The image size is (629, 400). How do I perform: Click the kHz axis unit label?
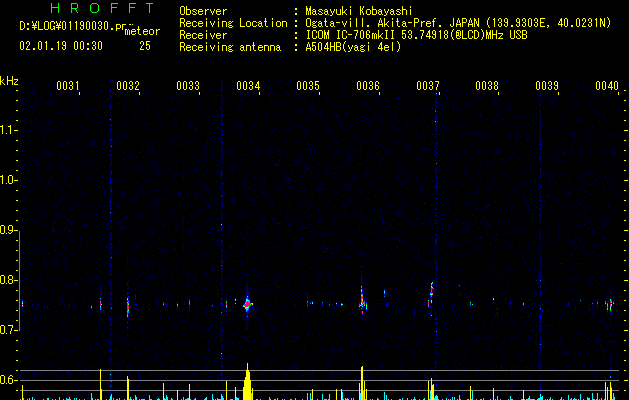[x=9, y=81]
